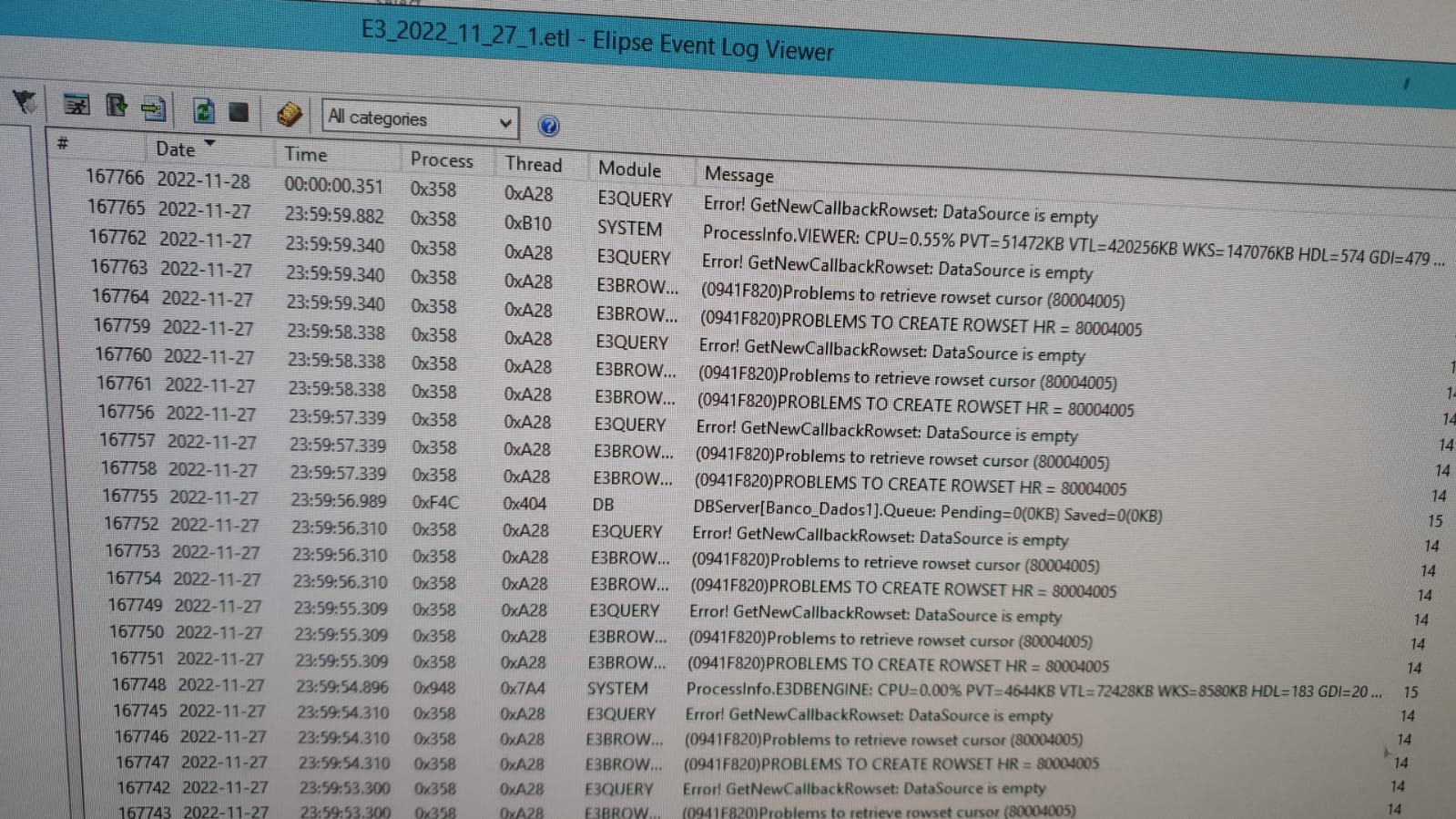Click process value 0xF4C
Image resolution: width=1456 pixels, height=819 pixels.
[435, 502]
